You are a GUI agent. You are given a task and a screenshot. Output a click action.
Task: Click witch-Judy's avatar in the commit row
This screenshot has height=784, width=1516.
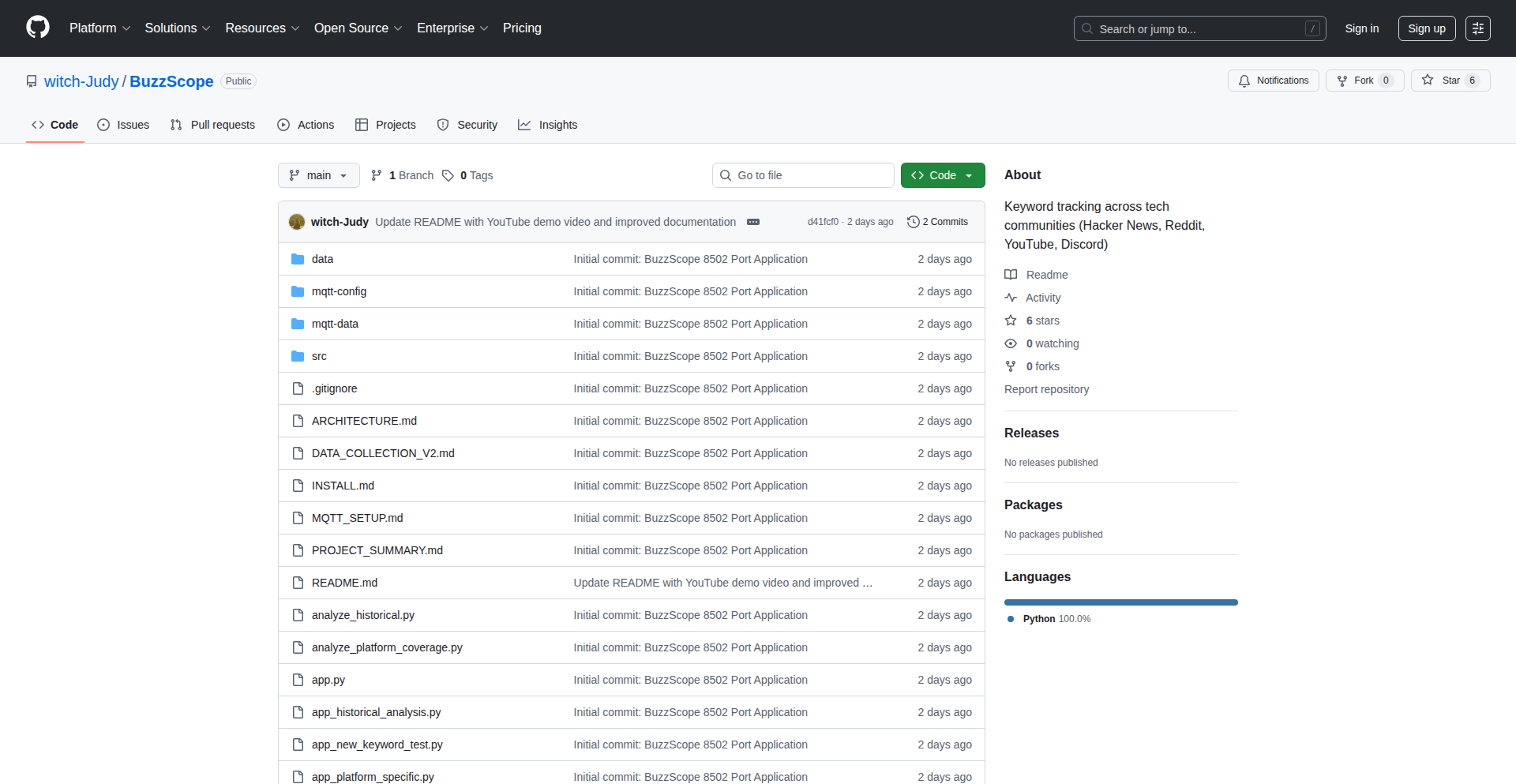click(x=297, y=222)
